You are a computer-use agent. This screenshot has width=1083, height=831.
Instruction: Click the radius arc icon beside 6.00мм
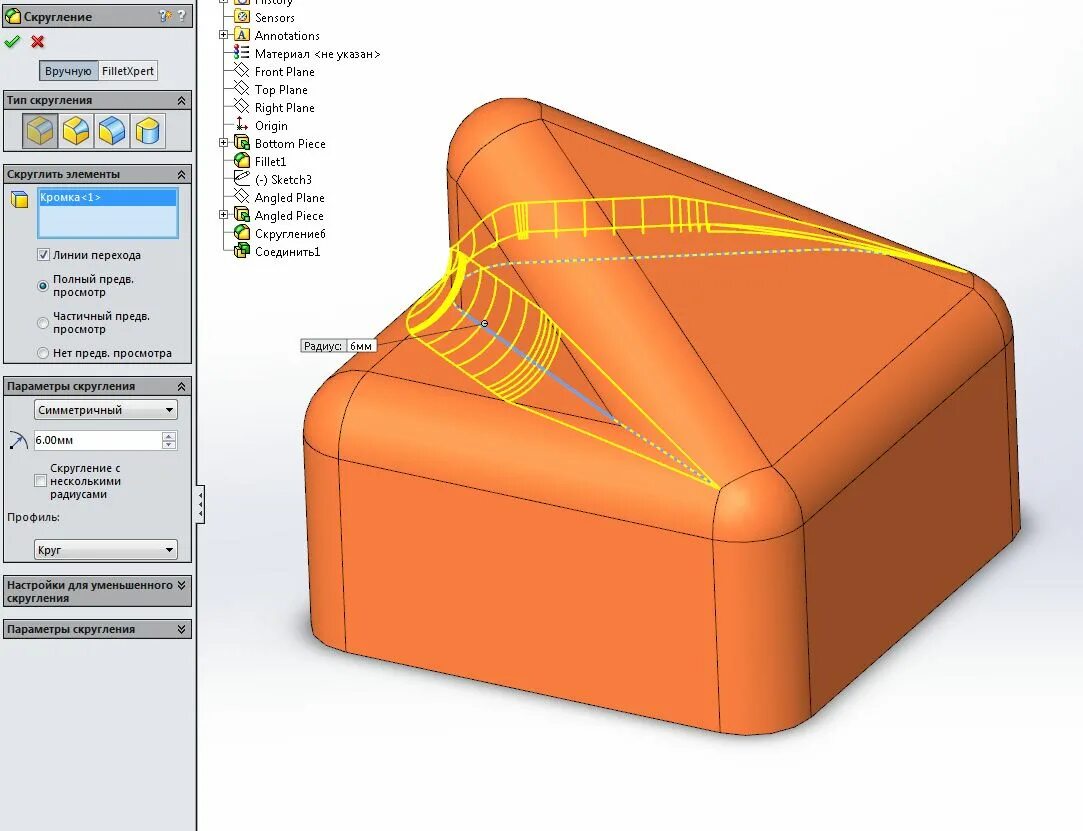(18, 440)
